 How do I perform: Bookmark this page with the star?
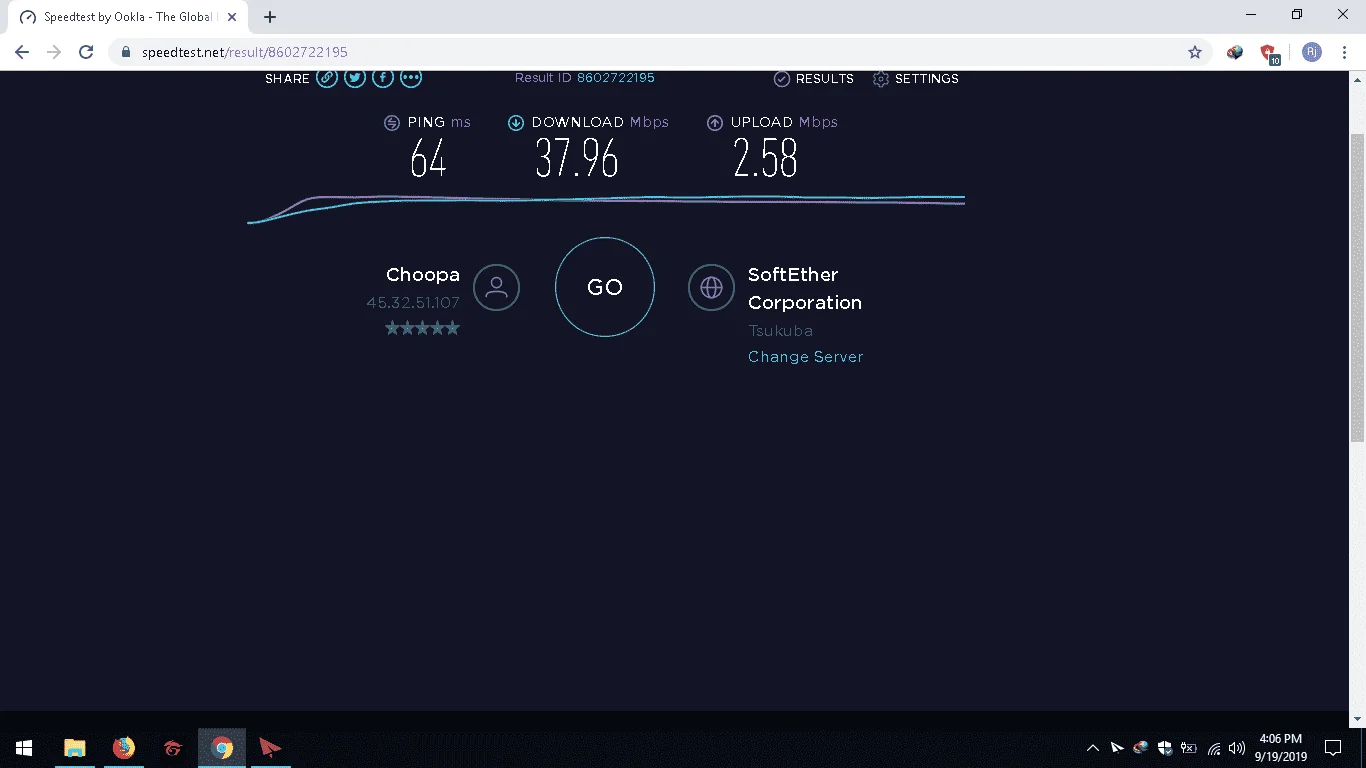coord(1194,52)
